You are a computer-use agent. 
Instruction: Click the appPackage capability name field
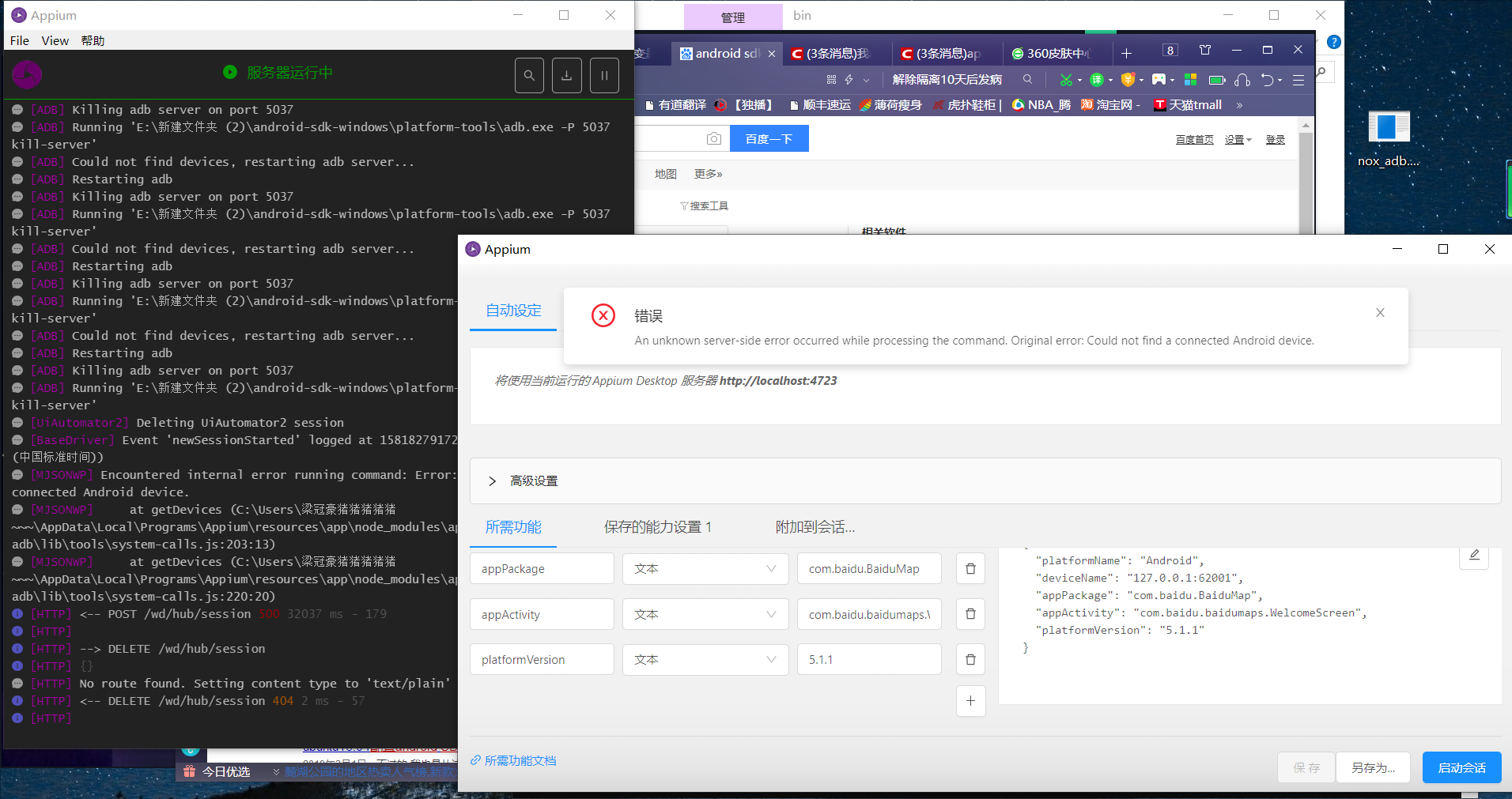click(542, 569)
